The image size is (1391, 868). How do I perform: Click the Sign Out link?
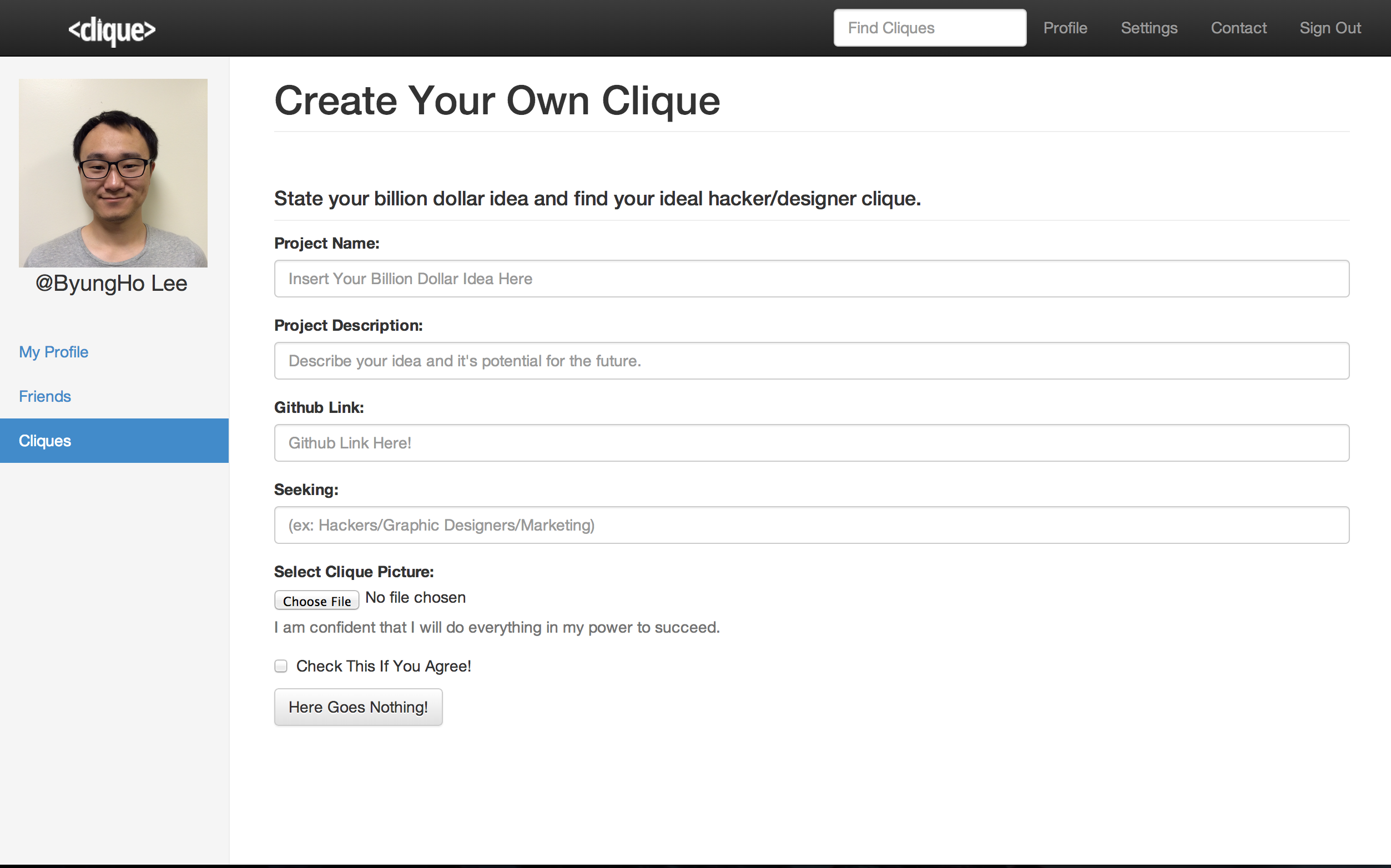click(1330, 28)
